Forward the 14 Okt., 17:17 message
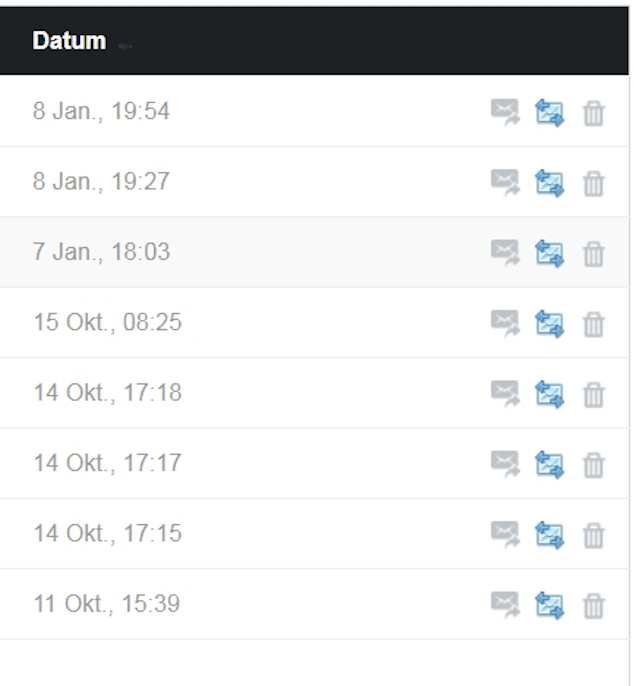This screenshot has height=686, width=634. [x=505, y=464]
